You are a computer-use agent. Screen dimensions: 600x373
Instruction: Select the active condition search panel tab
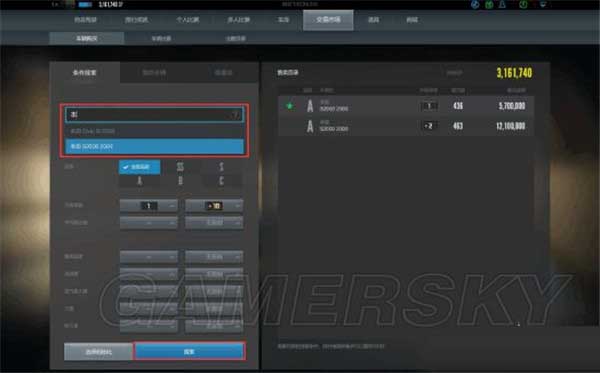[x=85, y=72]
